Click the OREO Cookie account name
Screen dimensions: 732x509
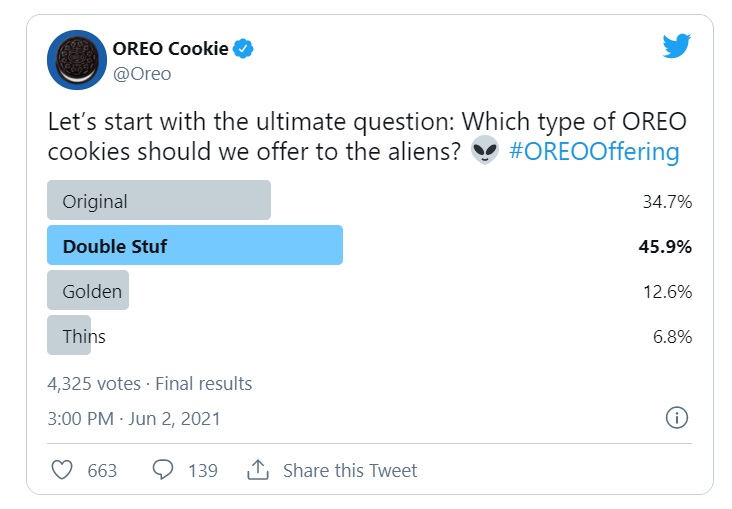pyautogui.click(x=169, y=48)
